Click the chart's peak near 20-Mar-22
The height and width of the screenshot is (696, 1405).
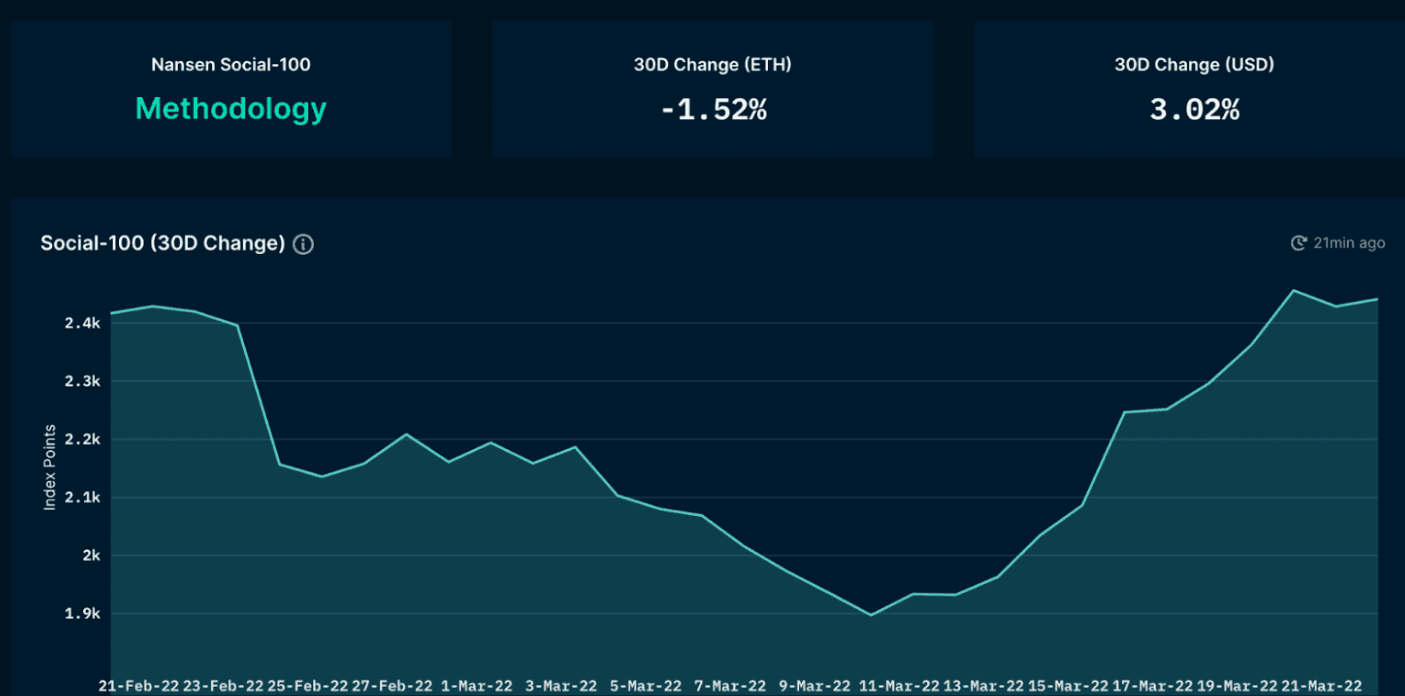1295,291
